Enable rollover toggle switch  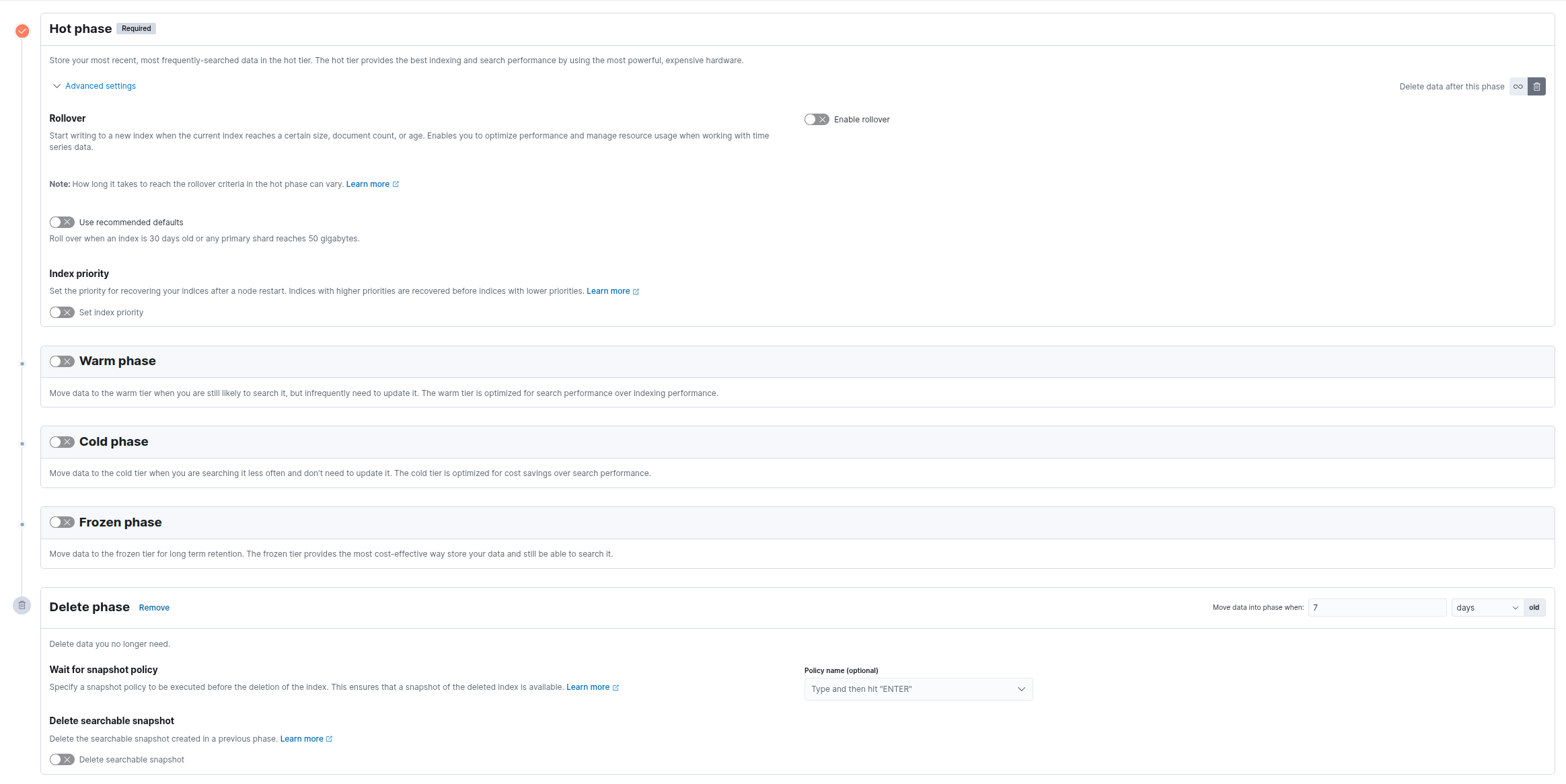point(817,120)
